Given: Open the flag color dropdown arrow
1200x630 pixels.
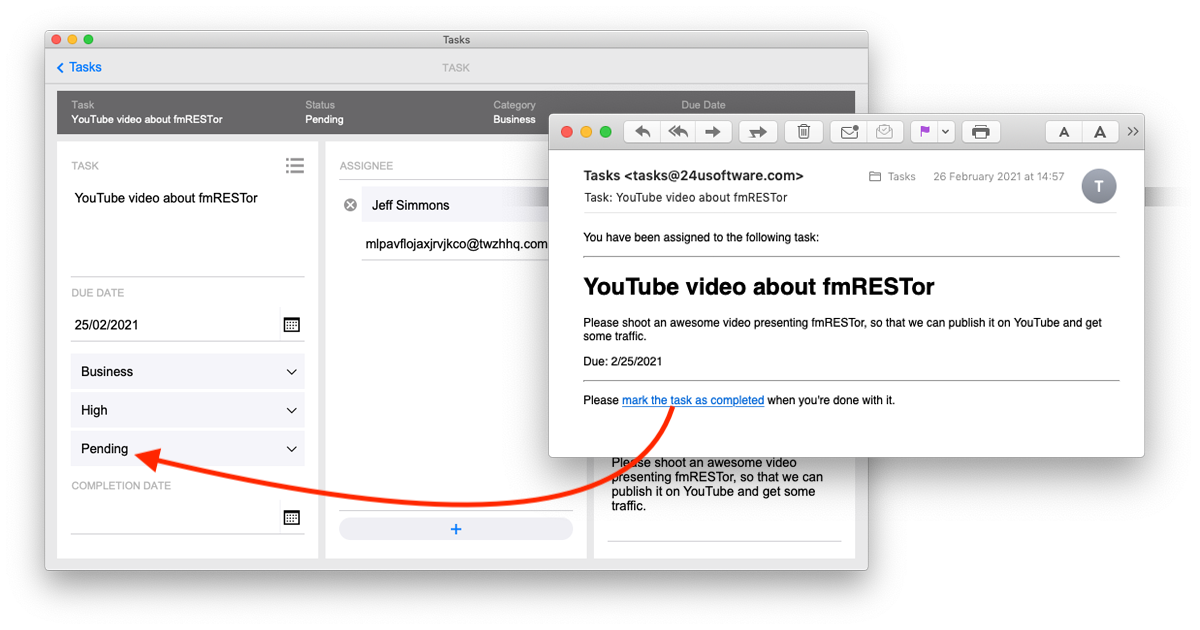Looking at the screenshot, I should click(946, 132).
